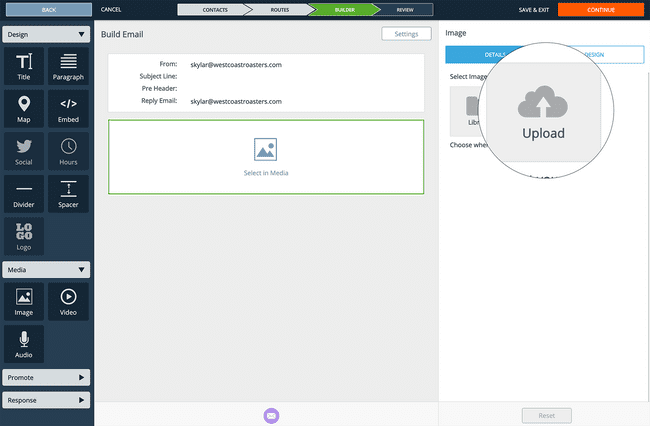Add a Divider block
Screen dimensions: 650x426
[x=24, y=194]
